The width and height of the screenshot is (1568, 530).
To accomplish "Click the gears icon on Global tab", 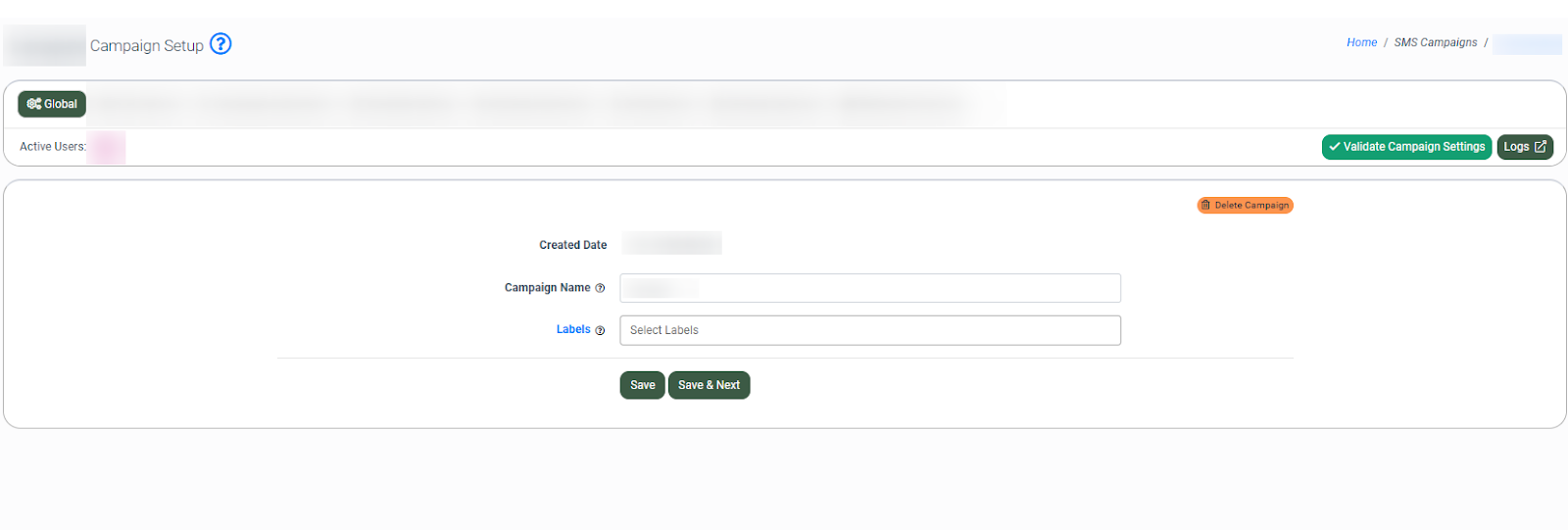I will click(x=33, y=104).
